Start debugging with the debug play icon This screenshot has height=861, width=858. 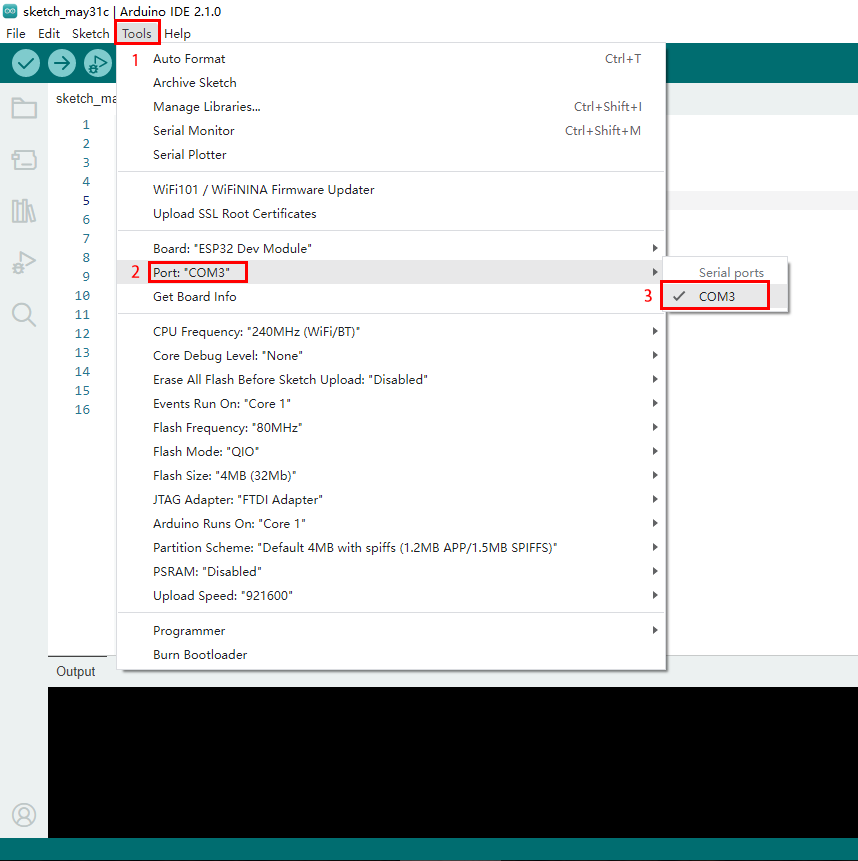point(98,63)
